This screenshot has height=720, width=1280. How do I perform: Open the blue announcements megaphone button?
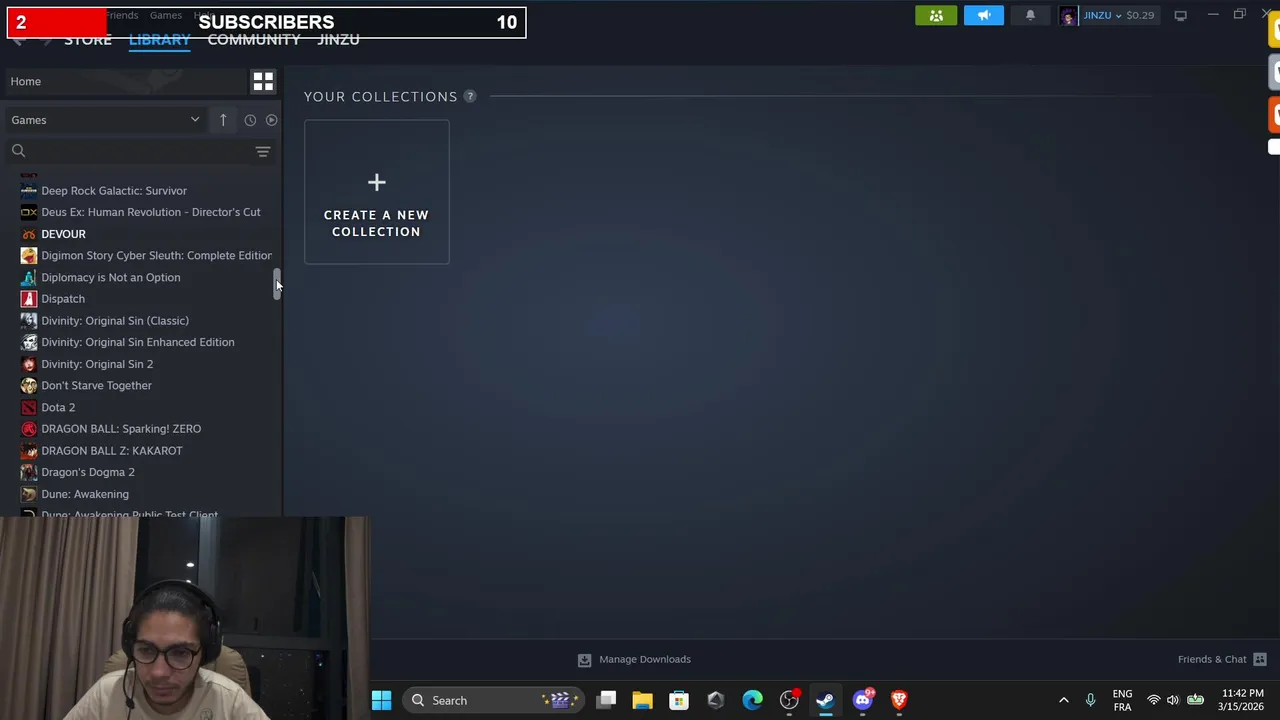click(x=984, y=15)
